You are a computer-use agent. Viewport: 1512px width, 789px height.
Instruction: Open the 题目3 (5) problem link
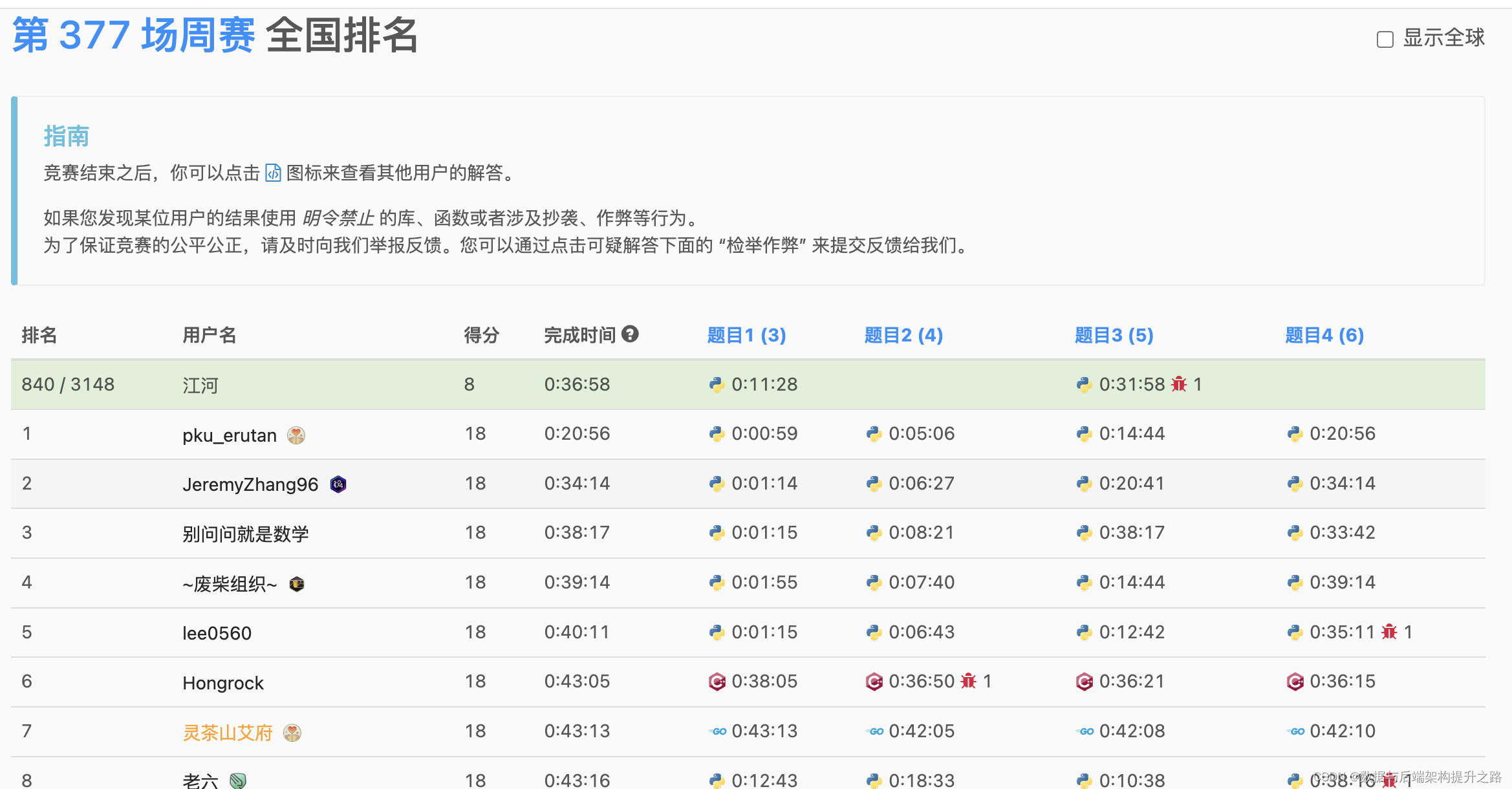[x=1114, y=335]
